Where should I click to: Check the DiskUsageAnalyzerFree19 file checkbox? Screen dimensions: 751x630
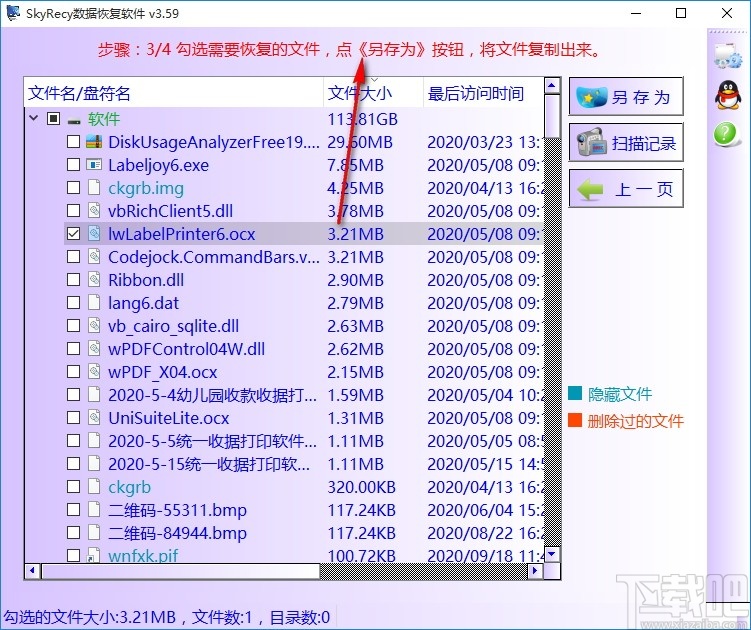coord(73,142)
